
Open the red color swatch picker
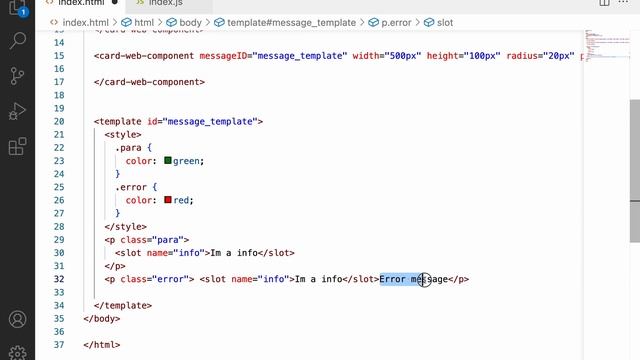[x=168, y=200]
